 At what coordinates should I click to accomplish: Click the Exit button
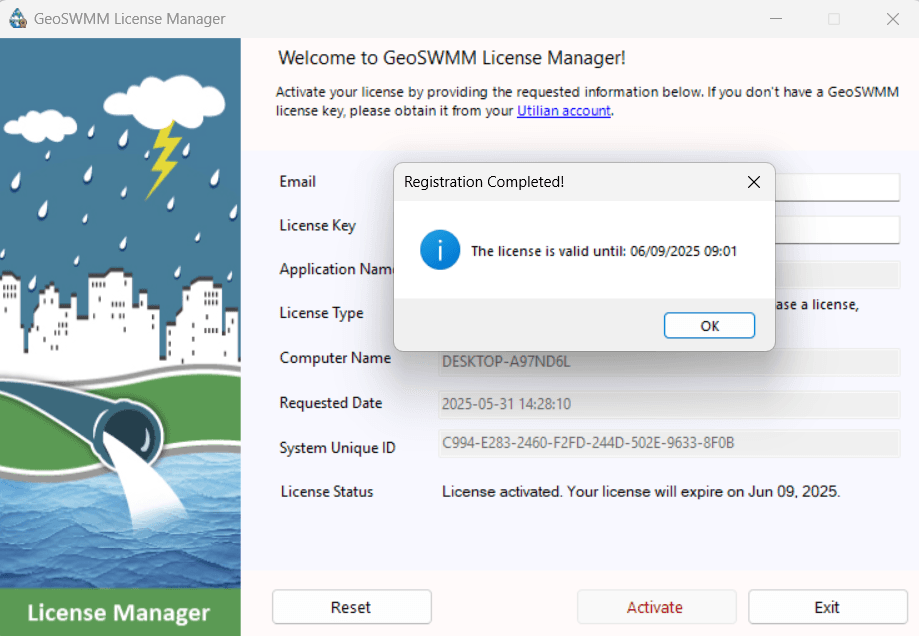(827, 607)
